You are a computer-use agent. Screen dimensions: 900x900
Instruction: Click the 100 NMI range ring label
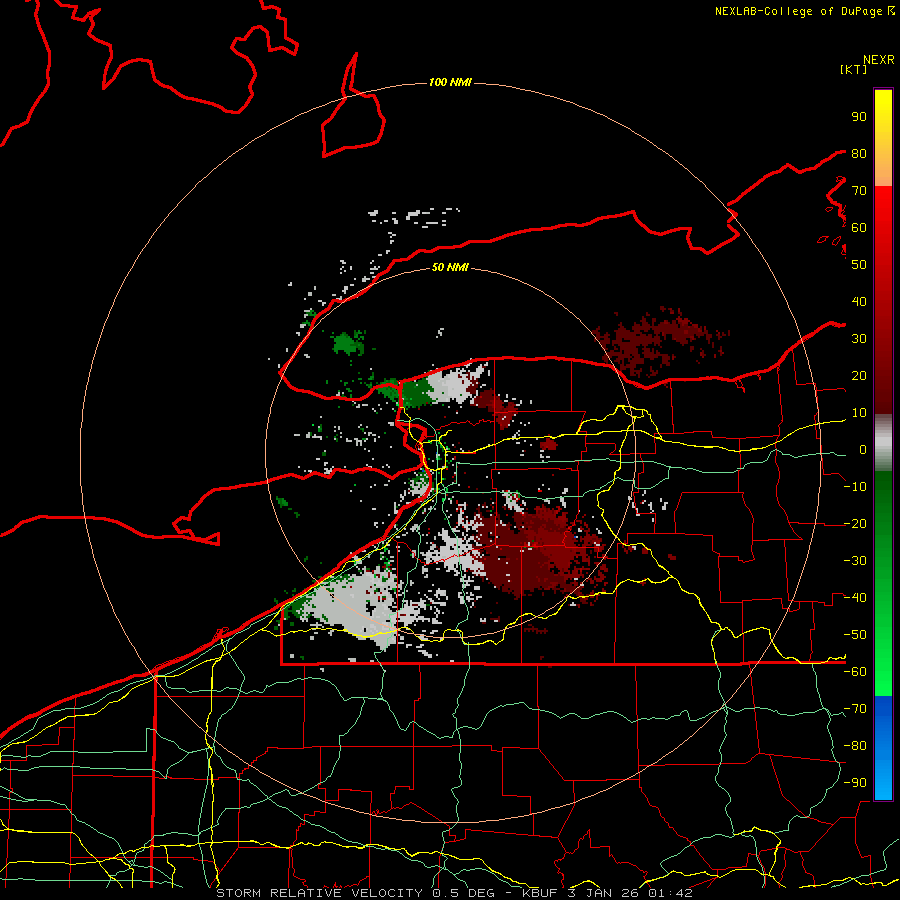[450, 82]
